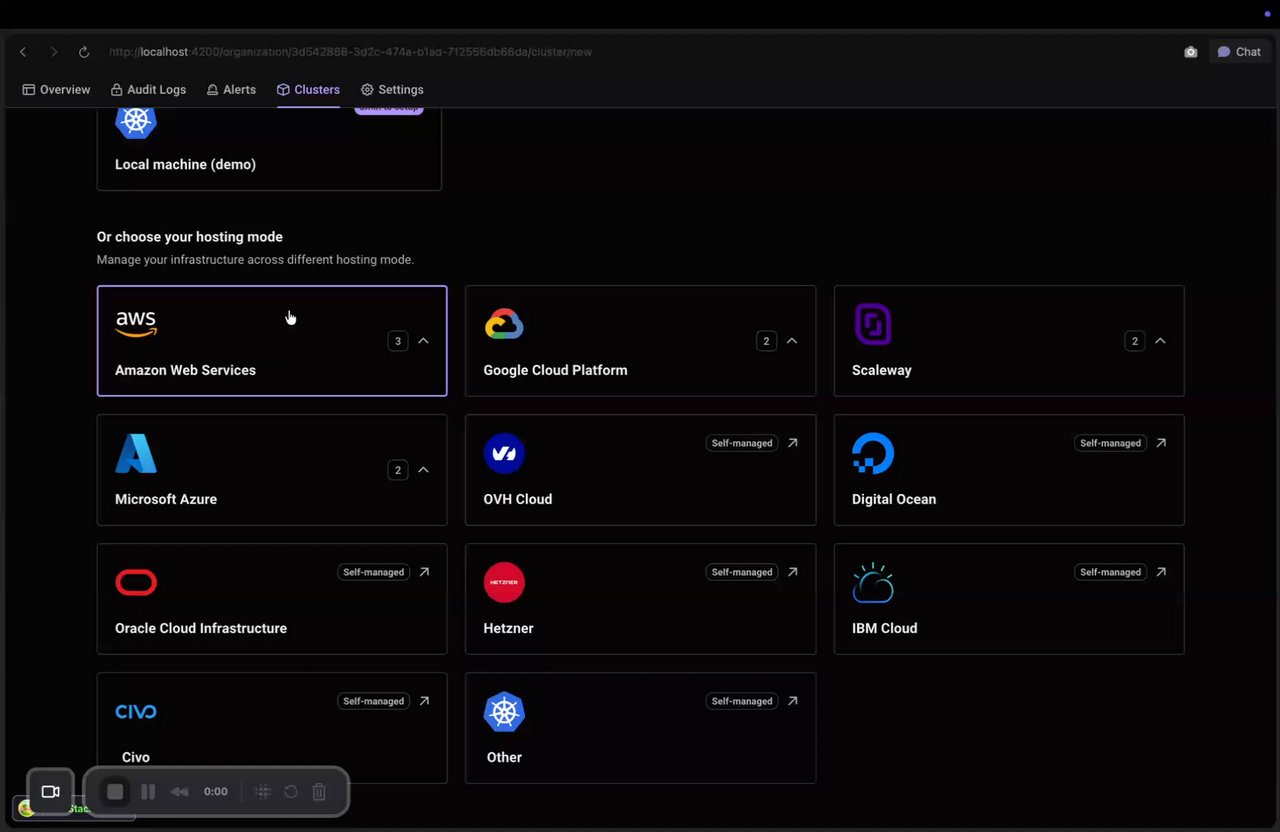Stop the screen recording

(115, 792)
